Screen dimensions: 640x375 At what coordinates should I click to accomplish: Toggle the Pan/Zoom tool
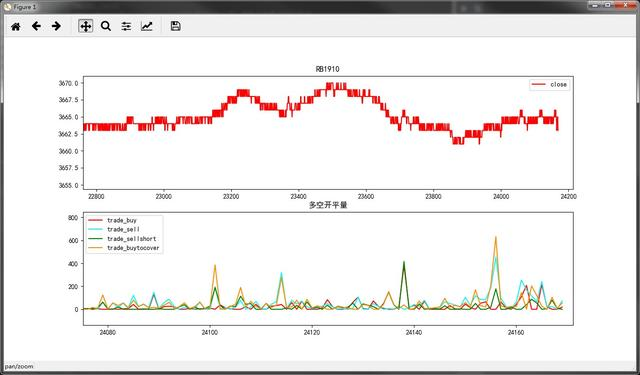(85, 27)
